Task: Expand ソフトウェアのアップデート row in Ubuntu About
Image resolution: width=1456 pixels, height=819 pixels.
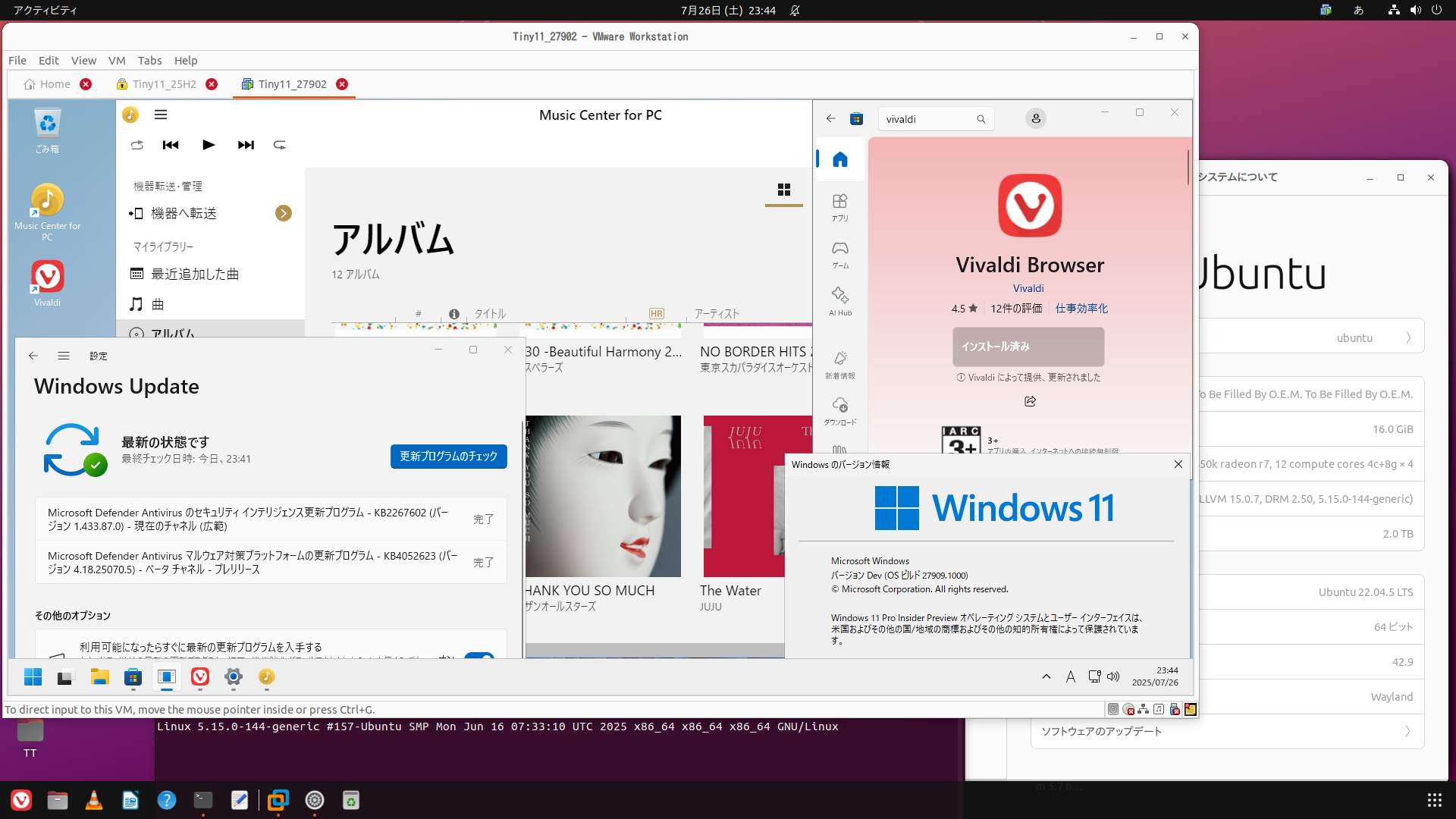Action: (1227, 731)
